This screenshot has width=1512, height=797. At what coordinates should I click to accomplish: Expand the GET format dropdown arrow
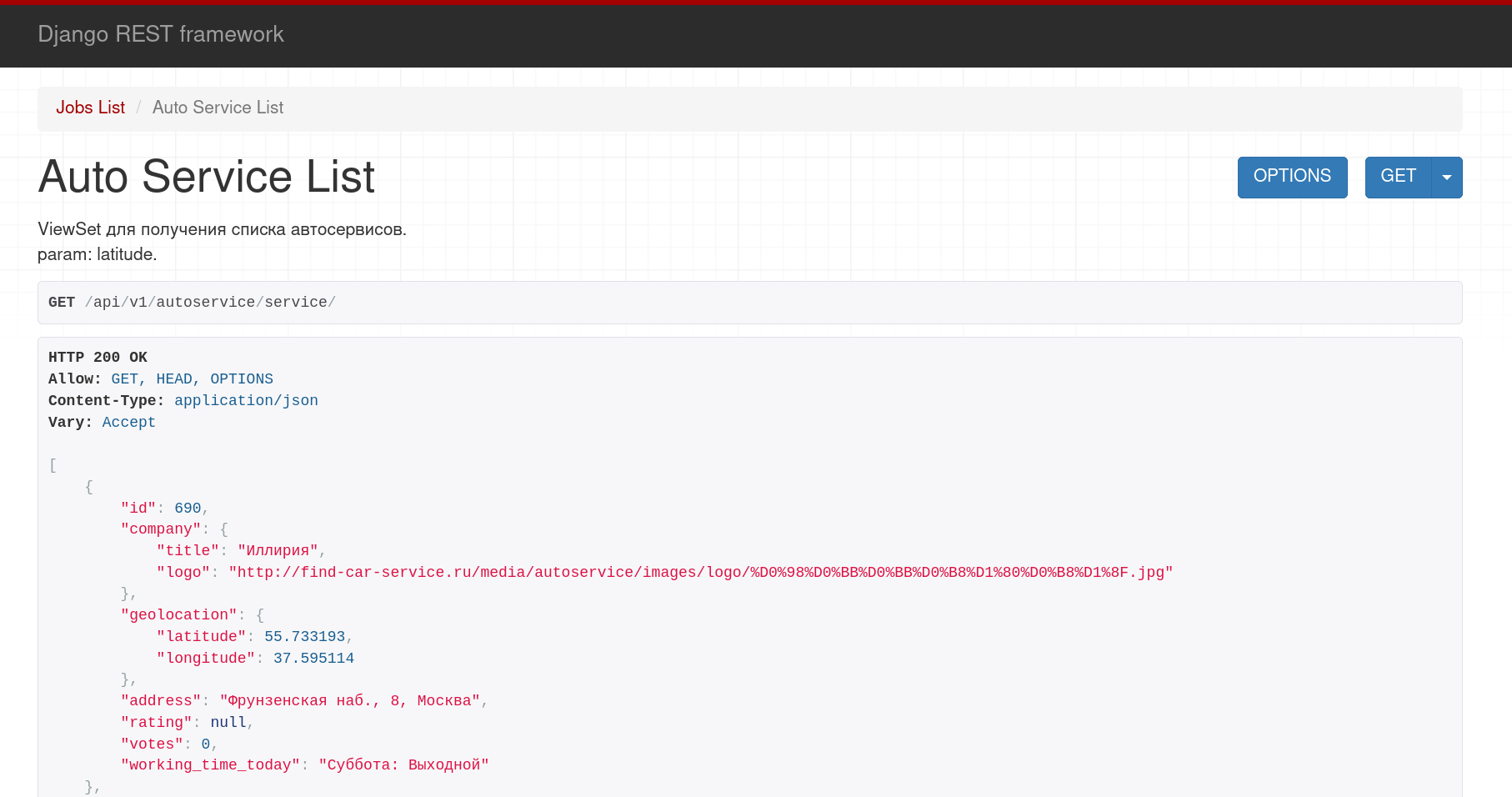click(1447, 177)
